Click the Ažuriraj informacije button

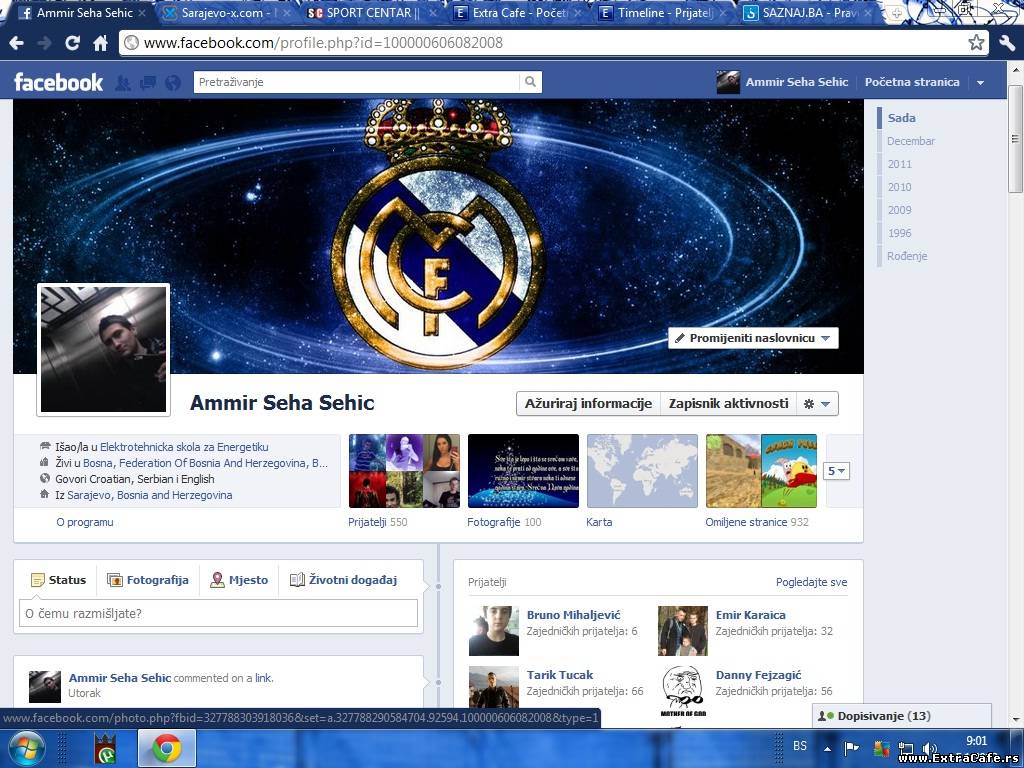[588, 404]
